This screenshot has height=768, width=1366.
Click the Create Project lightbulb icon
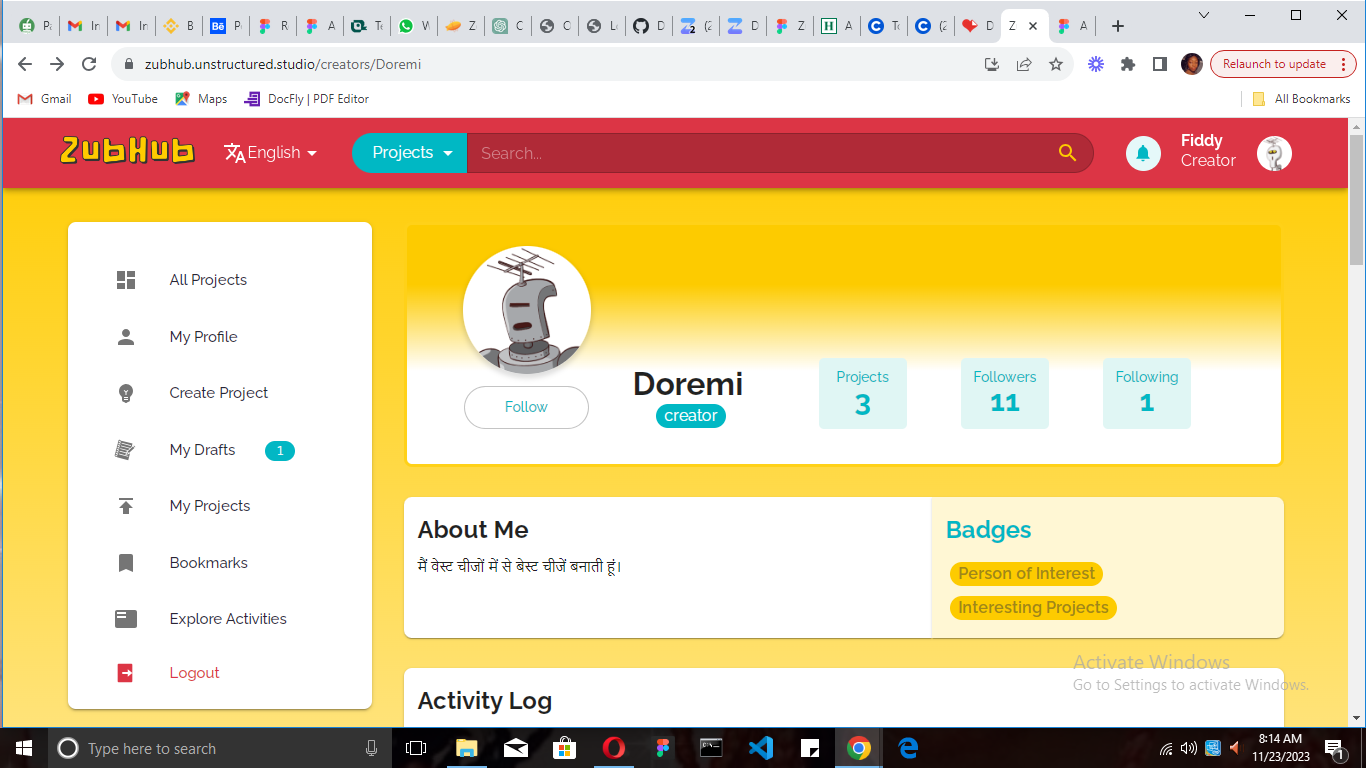click(126, 393)
